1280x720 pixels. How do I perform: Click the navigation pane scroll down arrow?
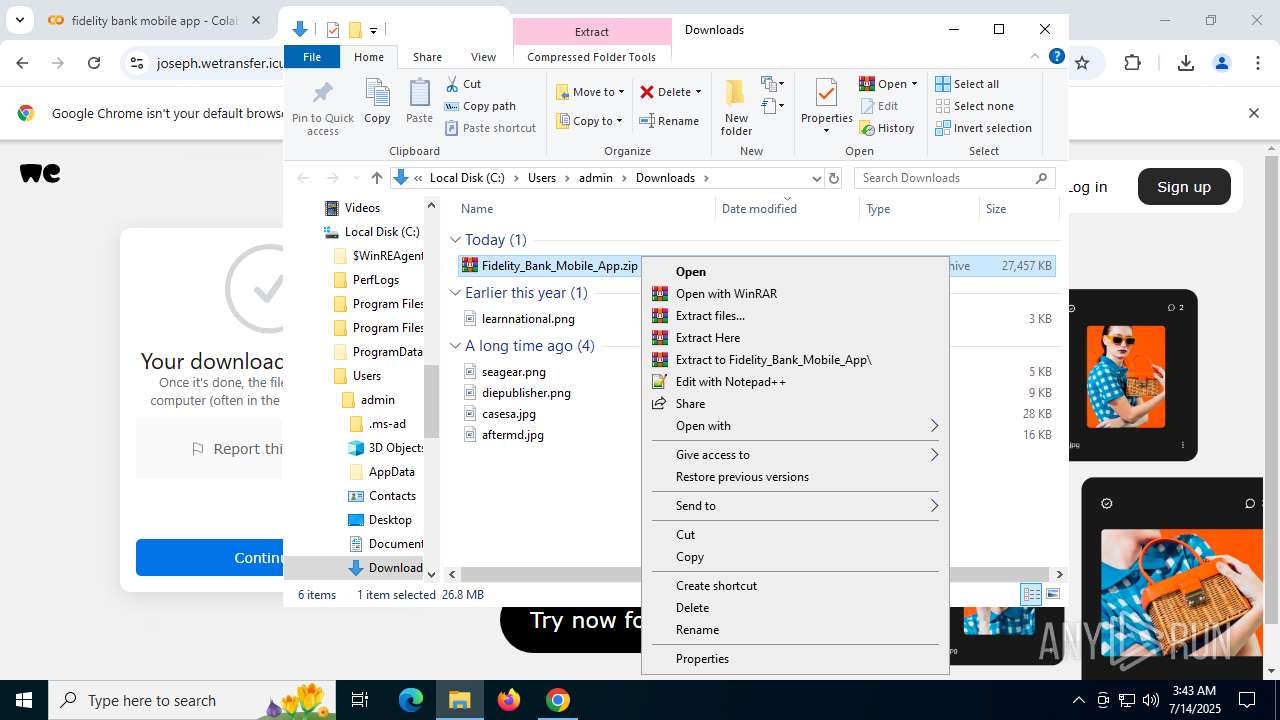[x=432, y=574]
